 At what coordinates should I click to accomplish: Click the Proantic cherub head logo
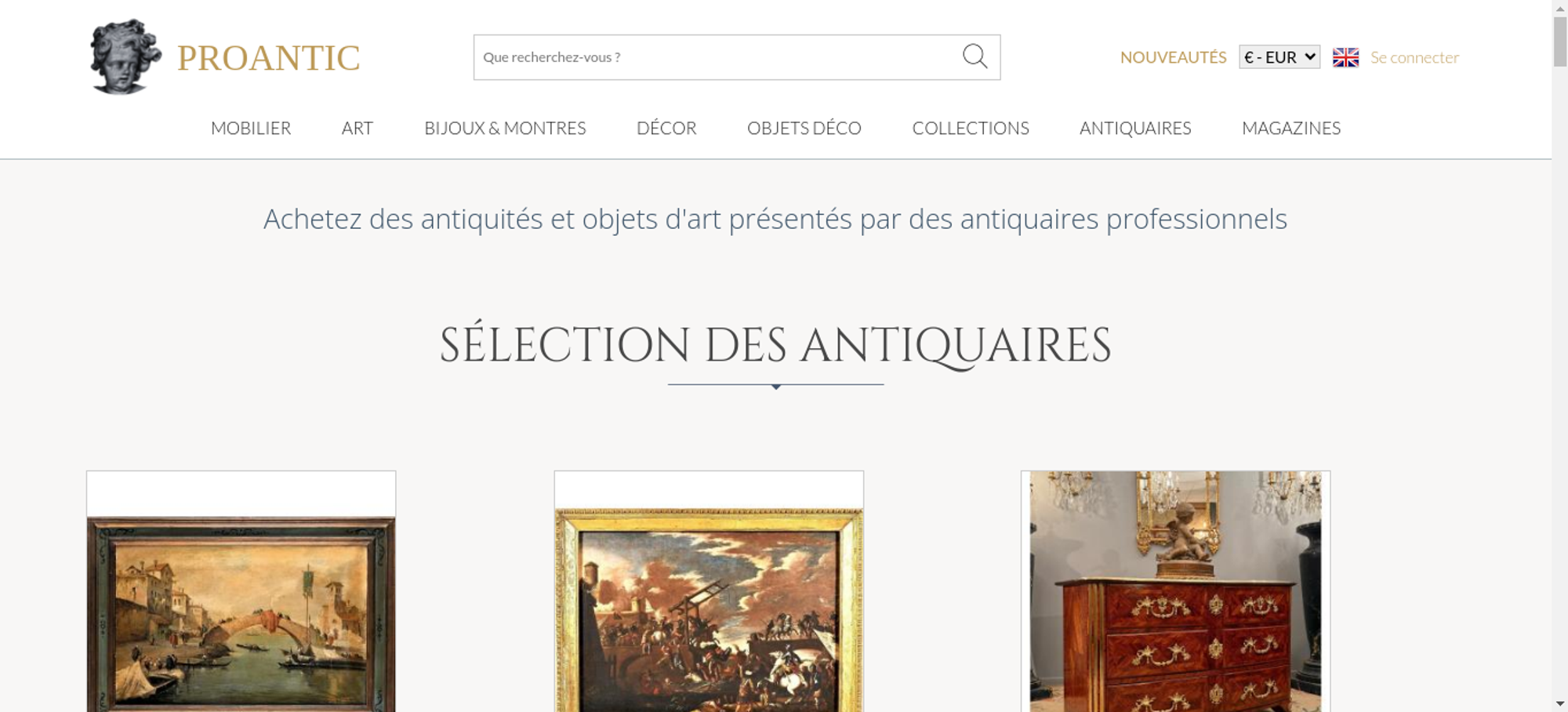[125, 56]
